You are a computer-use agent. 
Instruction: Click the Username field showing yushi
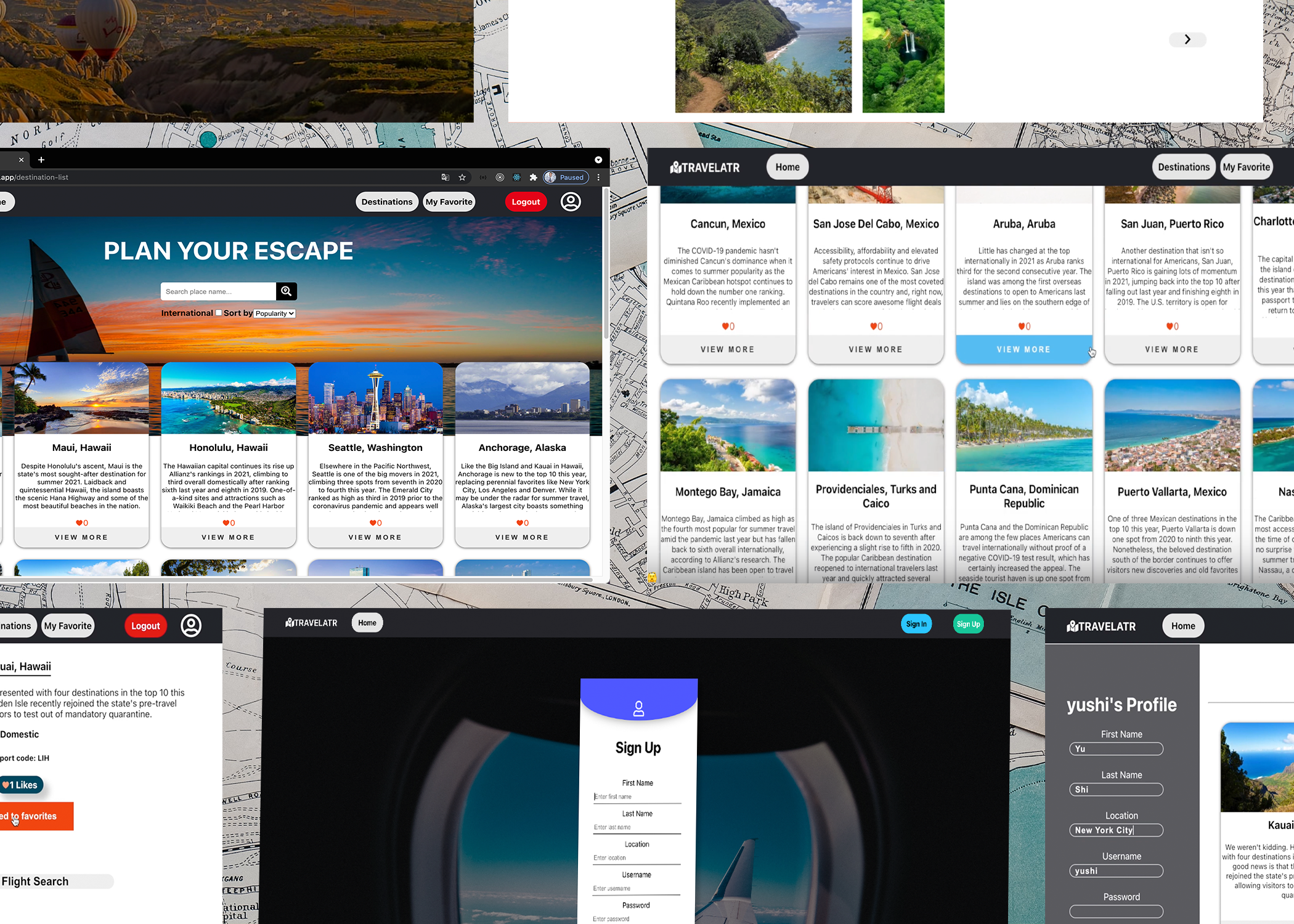[1116, 871]
